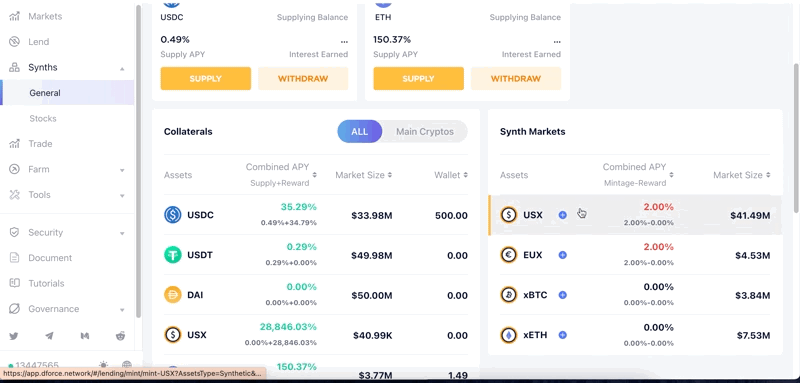800x383 pixels.
Task: Switch collaterals filter to Main Cryptos
Action: click(x=424, y=132)
